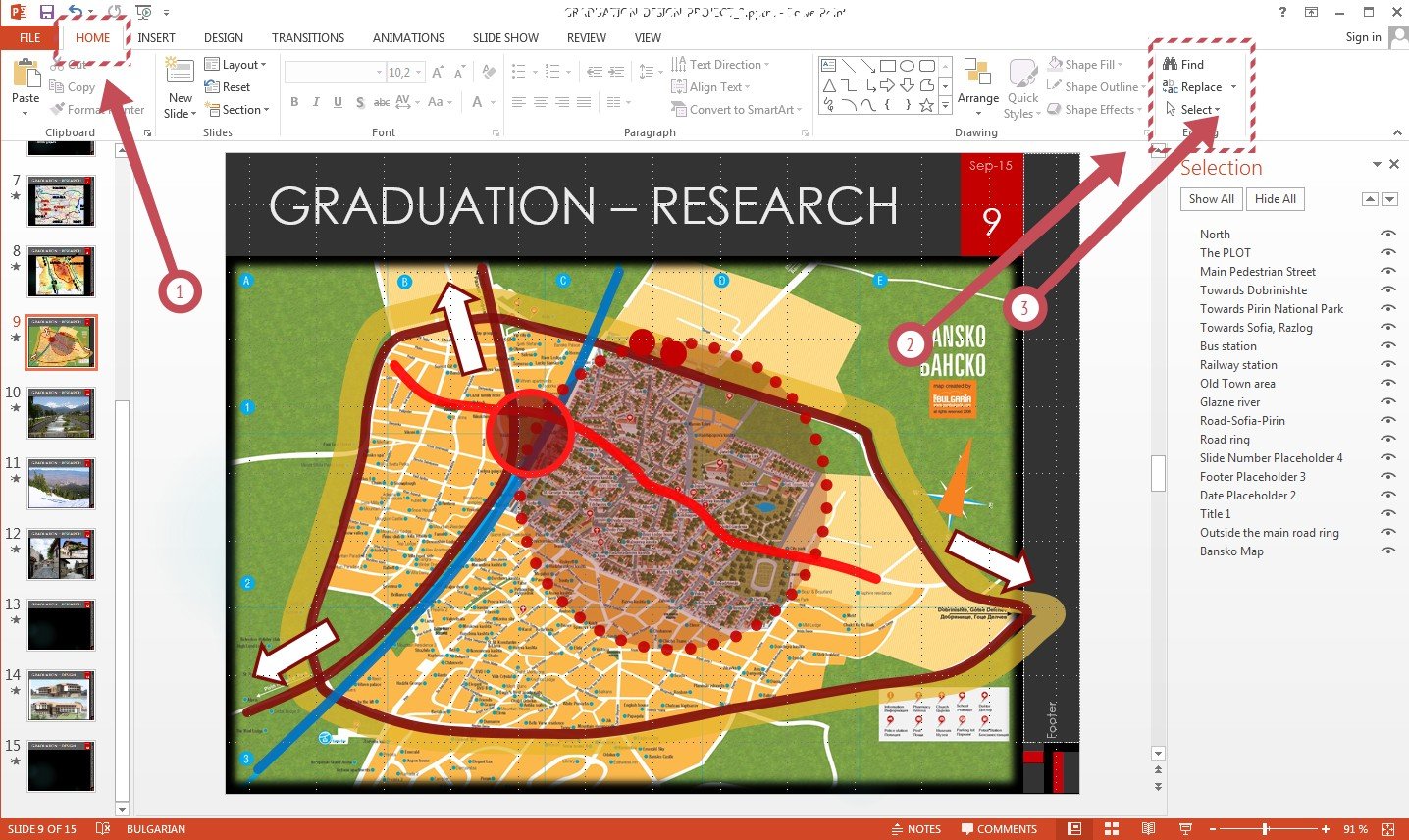Switch to the INSERT tab

(x=156, y=38)
